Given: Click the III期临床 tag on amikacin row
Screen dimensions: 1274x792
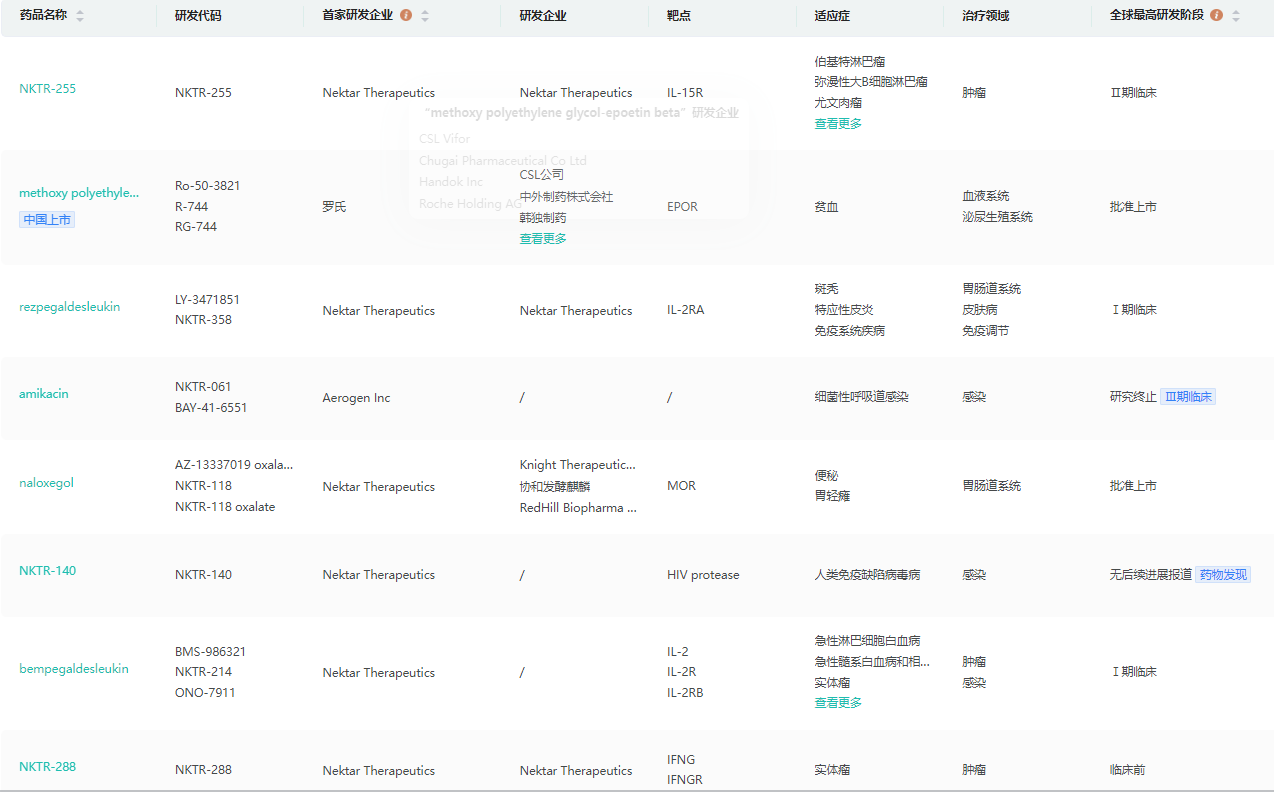Looking at the screenshot, I should (x=1188, y=397).
